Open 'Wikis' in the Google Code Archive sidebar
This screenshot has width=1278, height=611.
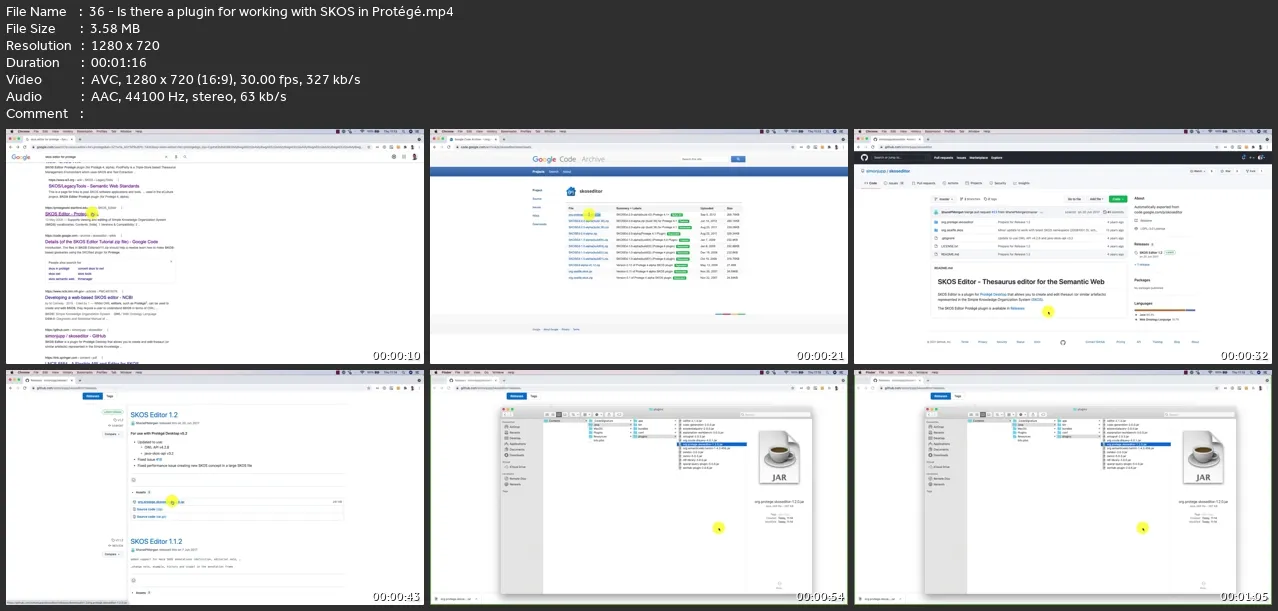click(536, 215)
